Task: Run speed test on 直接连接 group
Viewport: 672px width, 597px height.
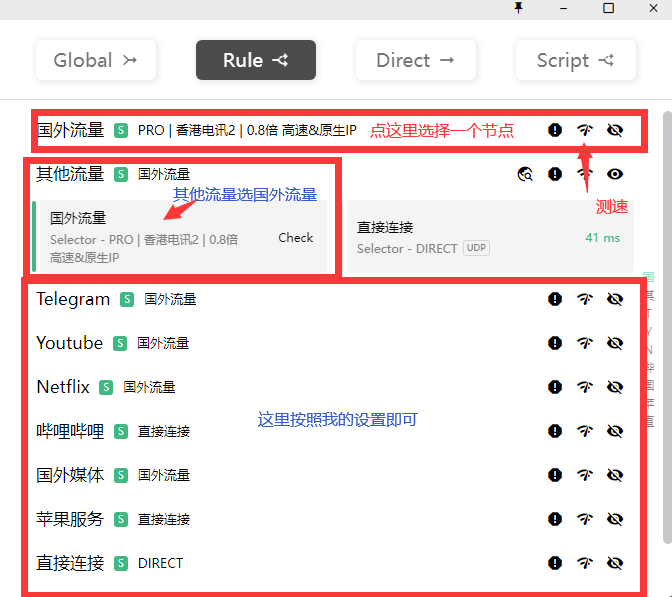Action: pos(585,563)
